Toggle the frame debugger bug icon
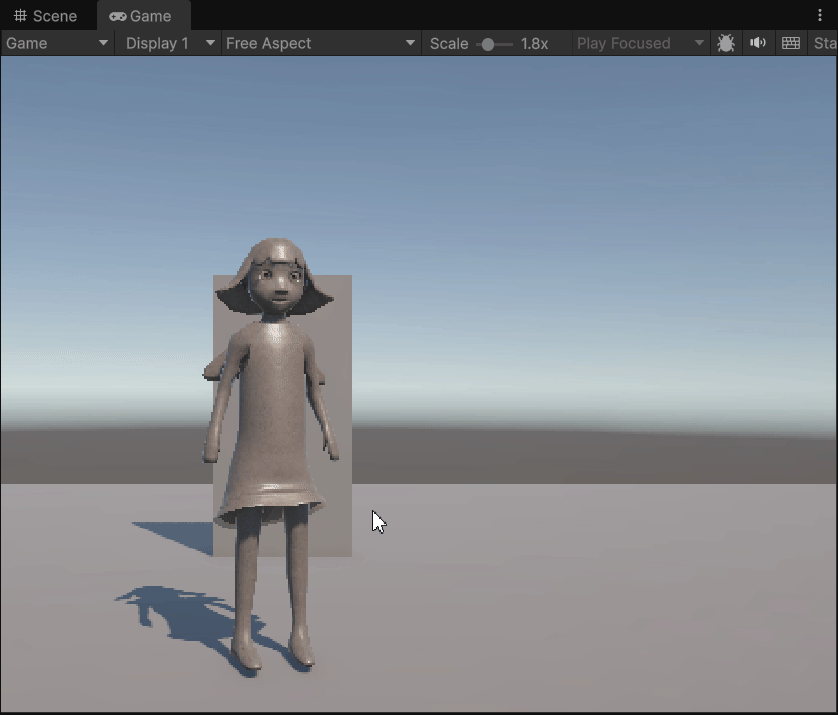Screen dimensions: 838x715 726,43
